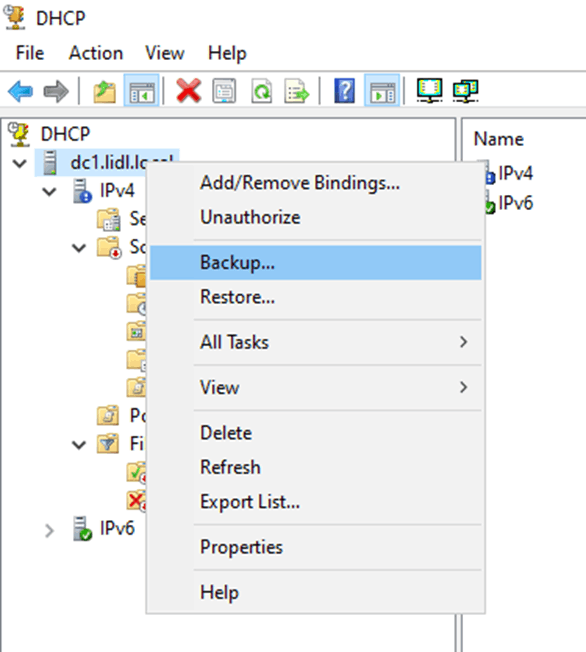Click the red X Delete toolbar icon
This screenshot has width=586, height=652.
[x=189, y=91]
